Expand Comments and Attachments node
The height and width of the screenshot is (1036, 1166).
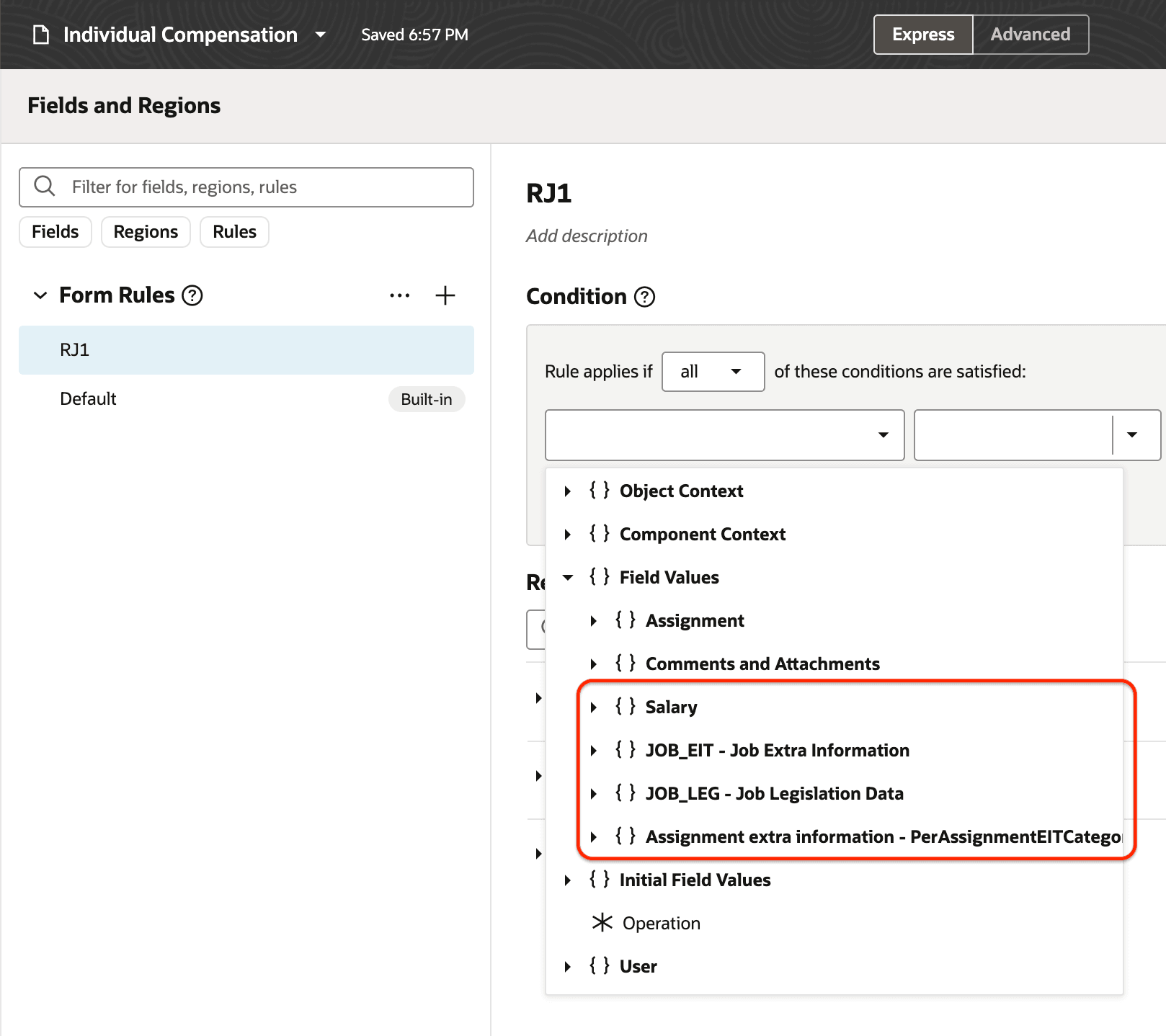(x=594, y=664)
